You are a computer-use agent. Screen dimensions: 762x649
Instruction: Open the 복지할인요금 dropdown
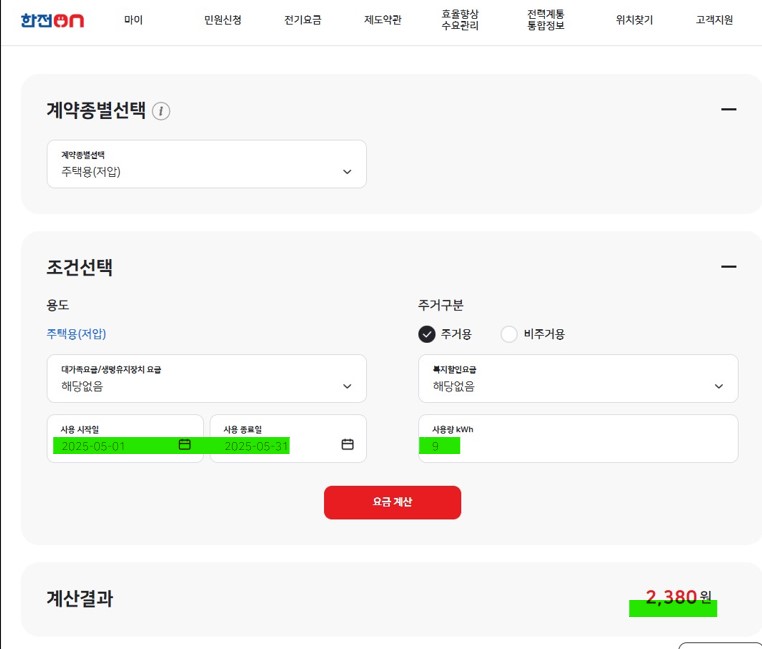(x=578, y=379)
